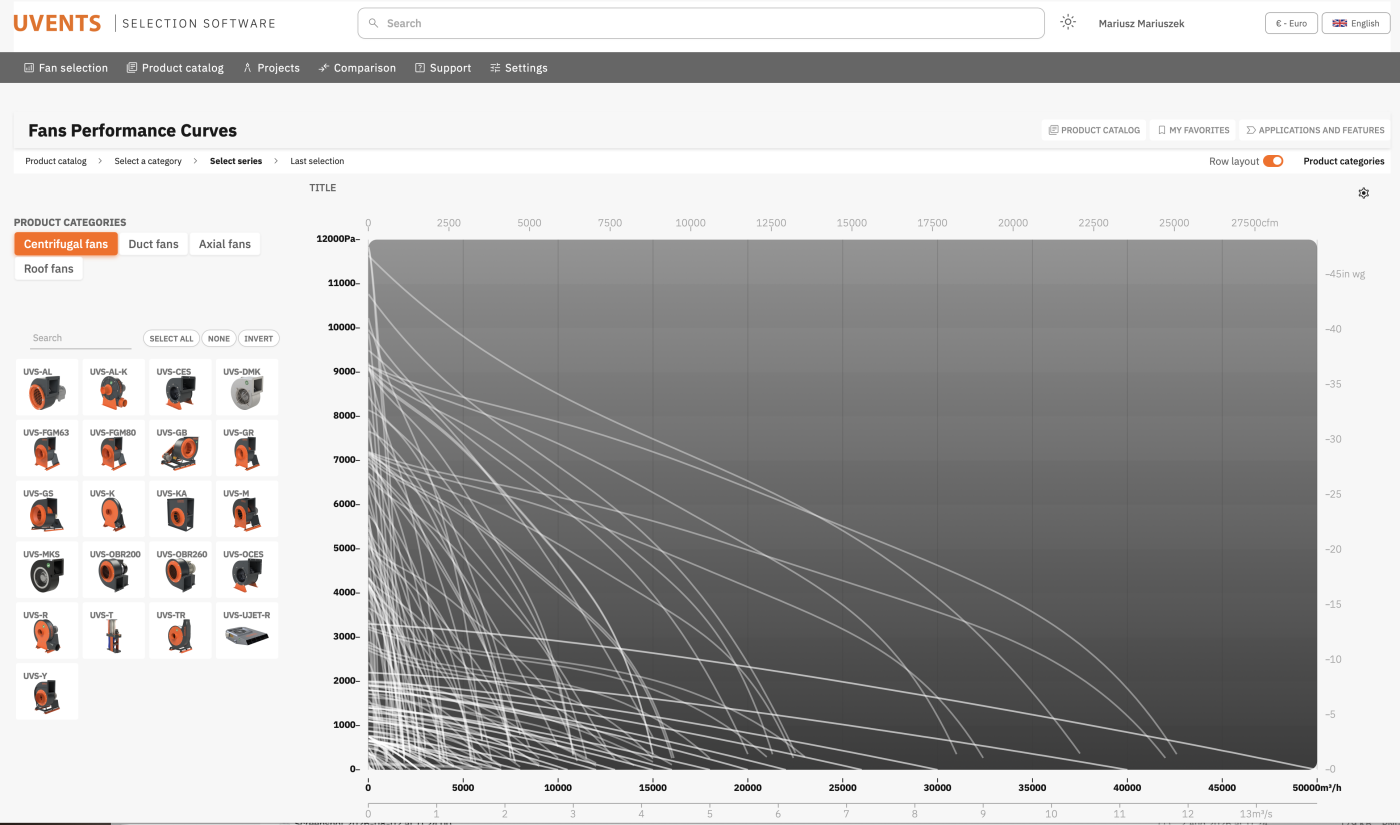Select the UVS-T fan series
This screenshot has height=825, width=1400.
click(113, 631)
